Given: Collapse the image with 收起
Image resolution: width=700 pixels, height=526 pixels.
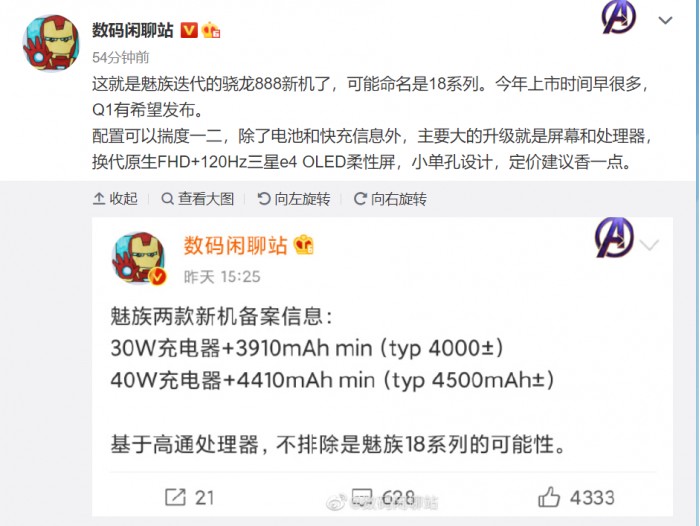Looking at the screenshot, I should [115, 199].
